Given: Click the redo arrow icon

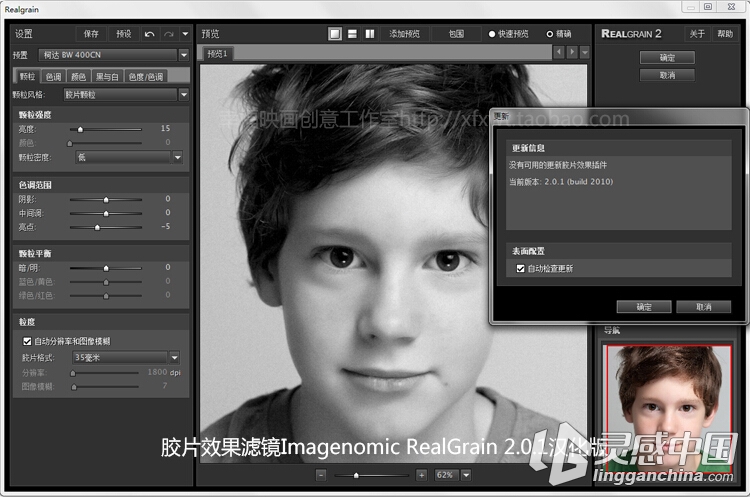Looking at the screenshot, I should (x=169, y=34).
